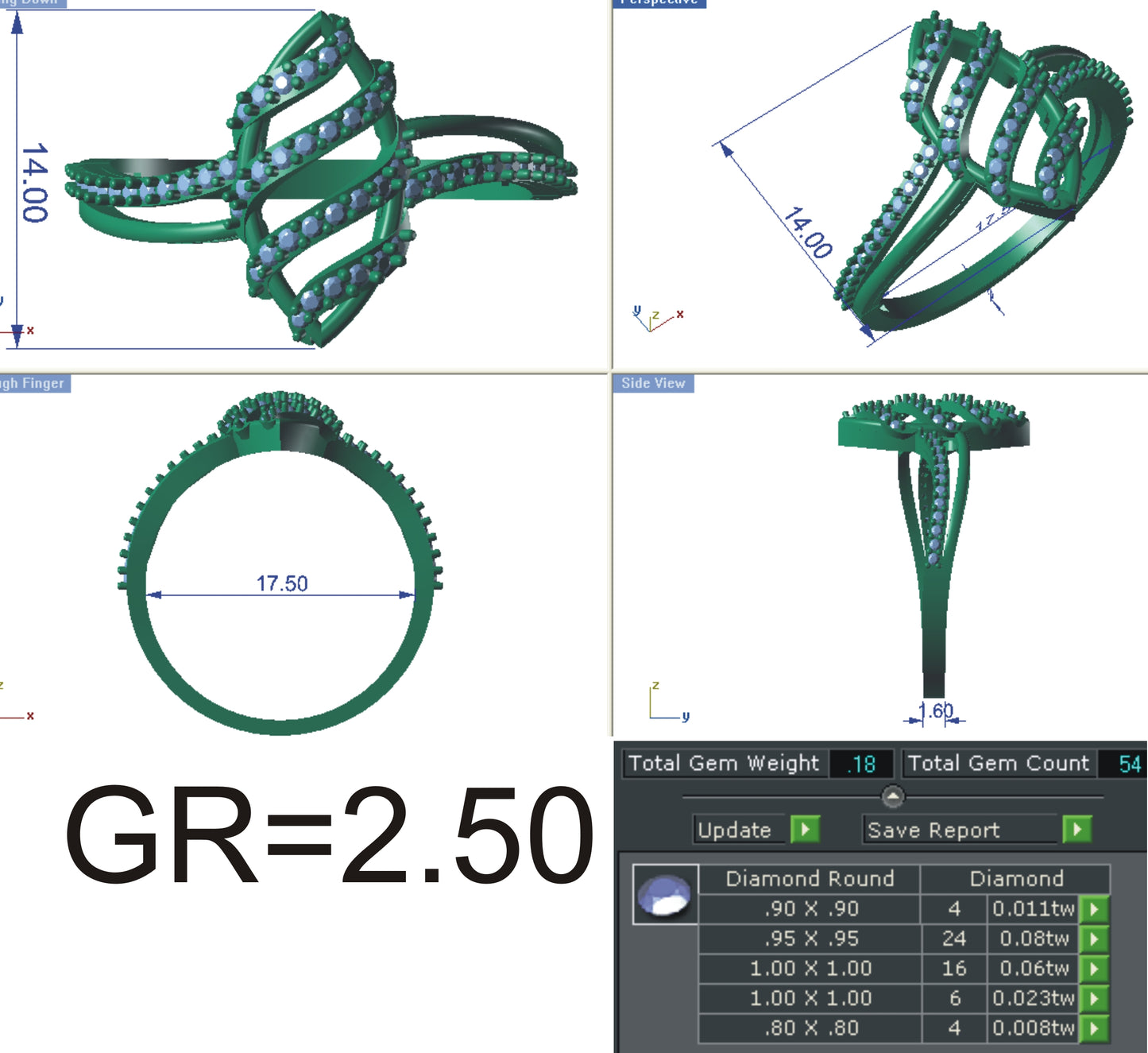The image size is (1148, 1053).
Task: Expand the Diamond Round table header
Action: click(x=810, y=879)
